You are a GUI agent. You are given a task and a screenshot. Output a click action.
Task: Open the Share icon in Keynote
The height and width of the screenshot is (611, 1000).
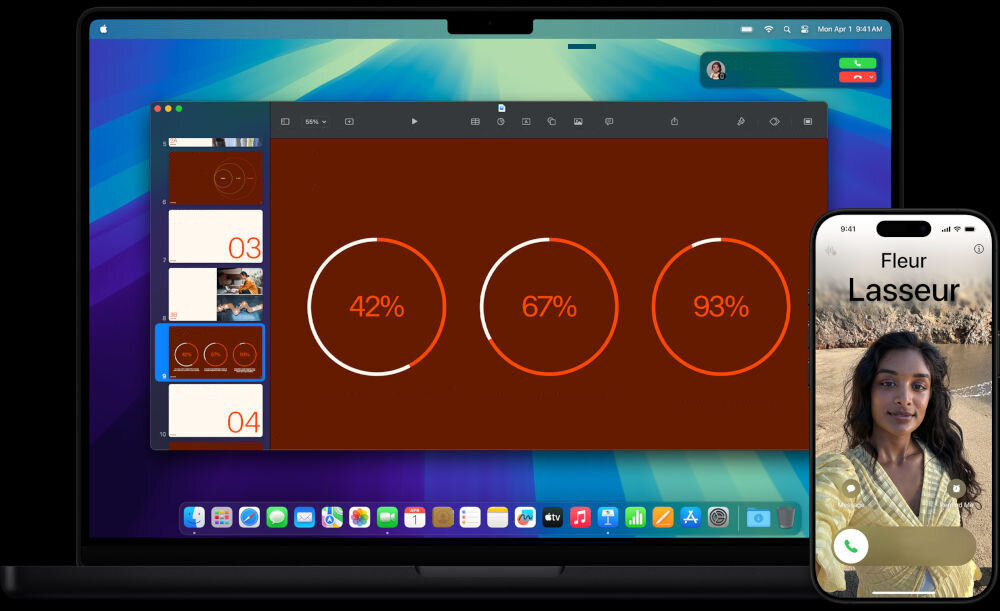(x=674, y=121)
